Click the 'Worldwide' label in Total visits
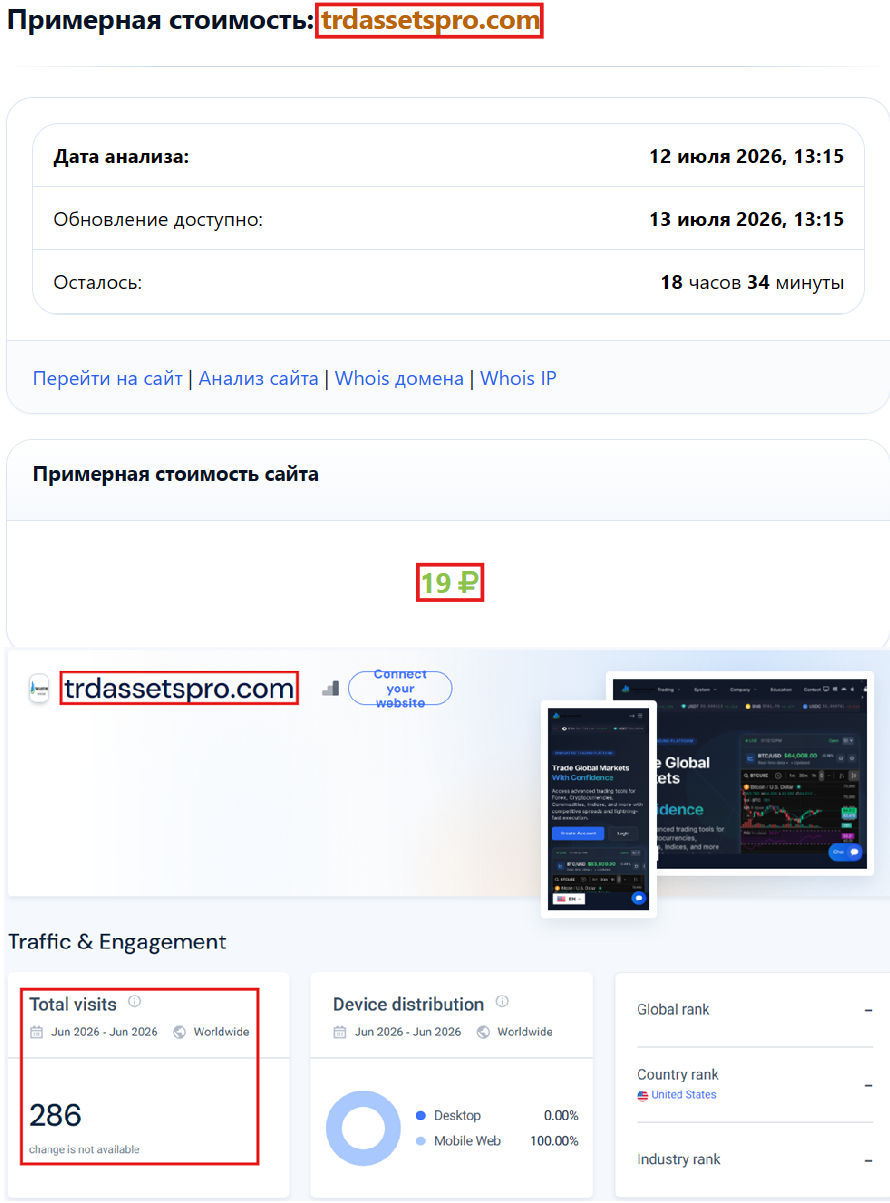The image size is (890, 1203). coord(222,1032)
